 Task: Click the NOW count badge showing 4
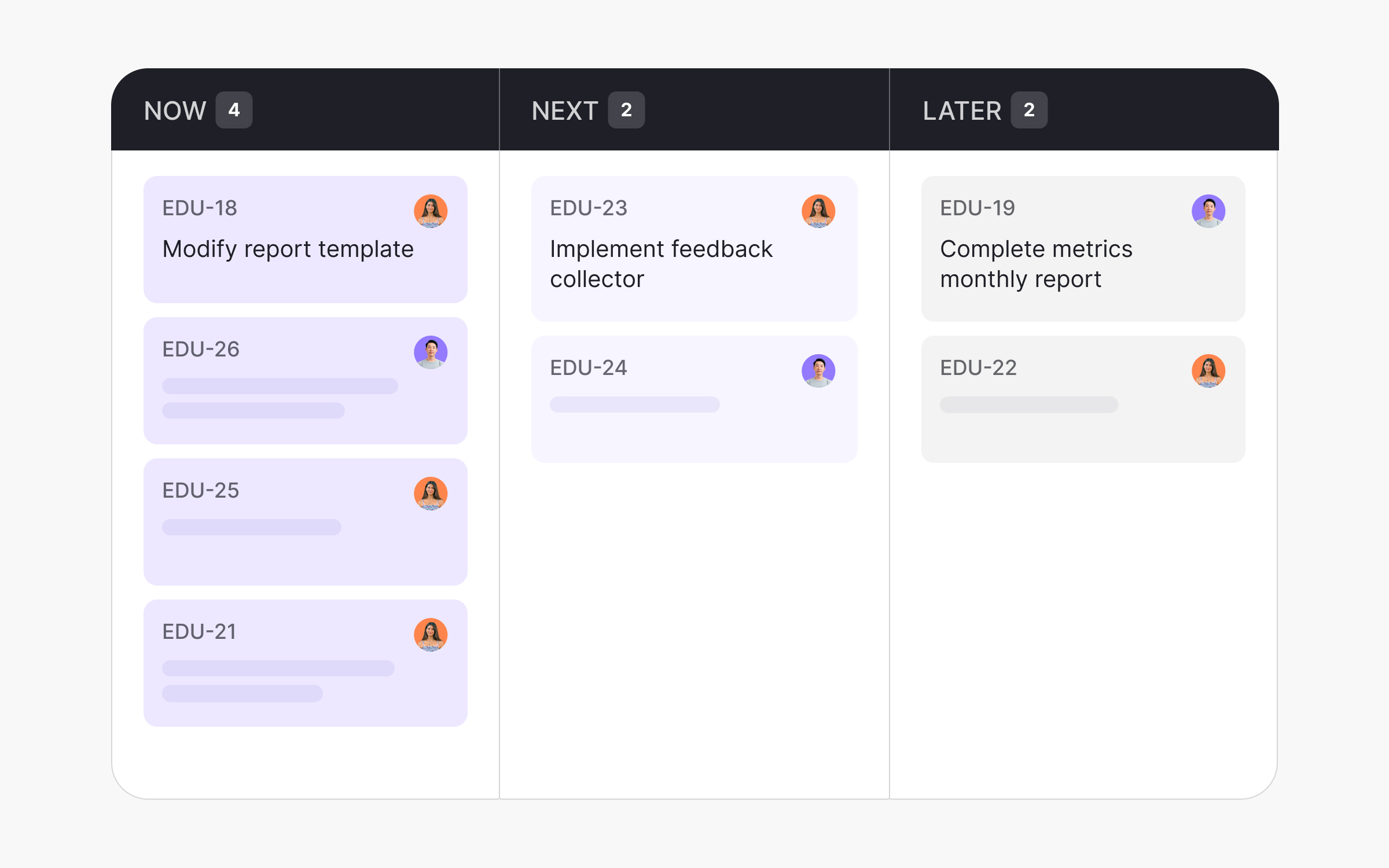click(234, 110)
